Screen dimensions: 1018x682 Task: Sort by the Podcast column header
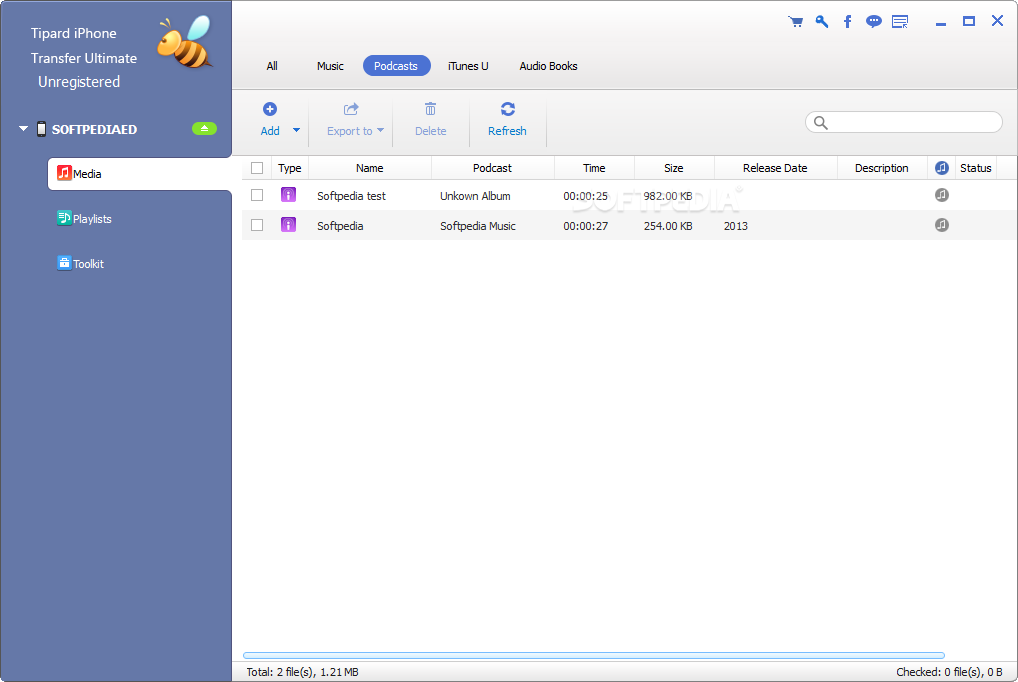click(492, 168)
